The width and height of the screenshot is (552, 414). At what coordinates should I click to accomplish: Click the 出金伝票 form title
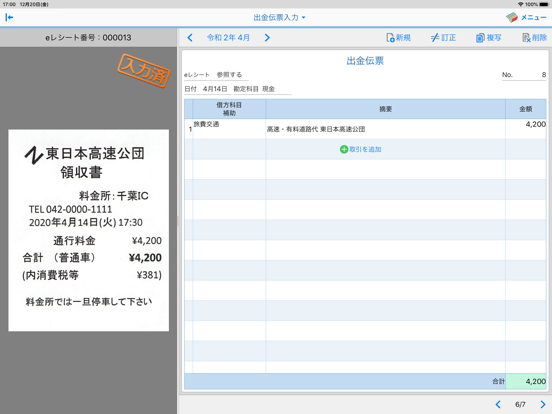365,61
